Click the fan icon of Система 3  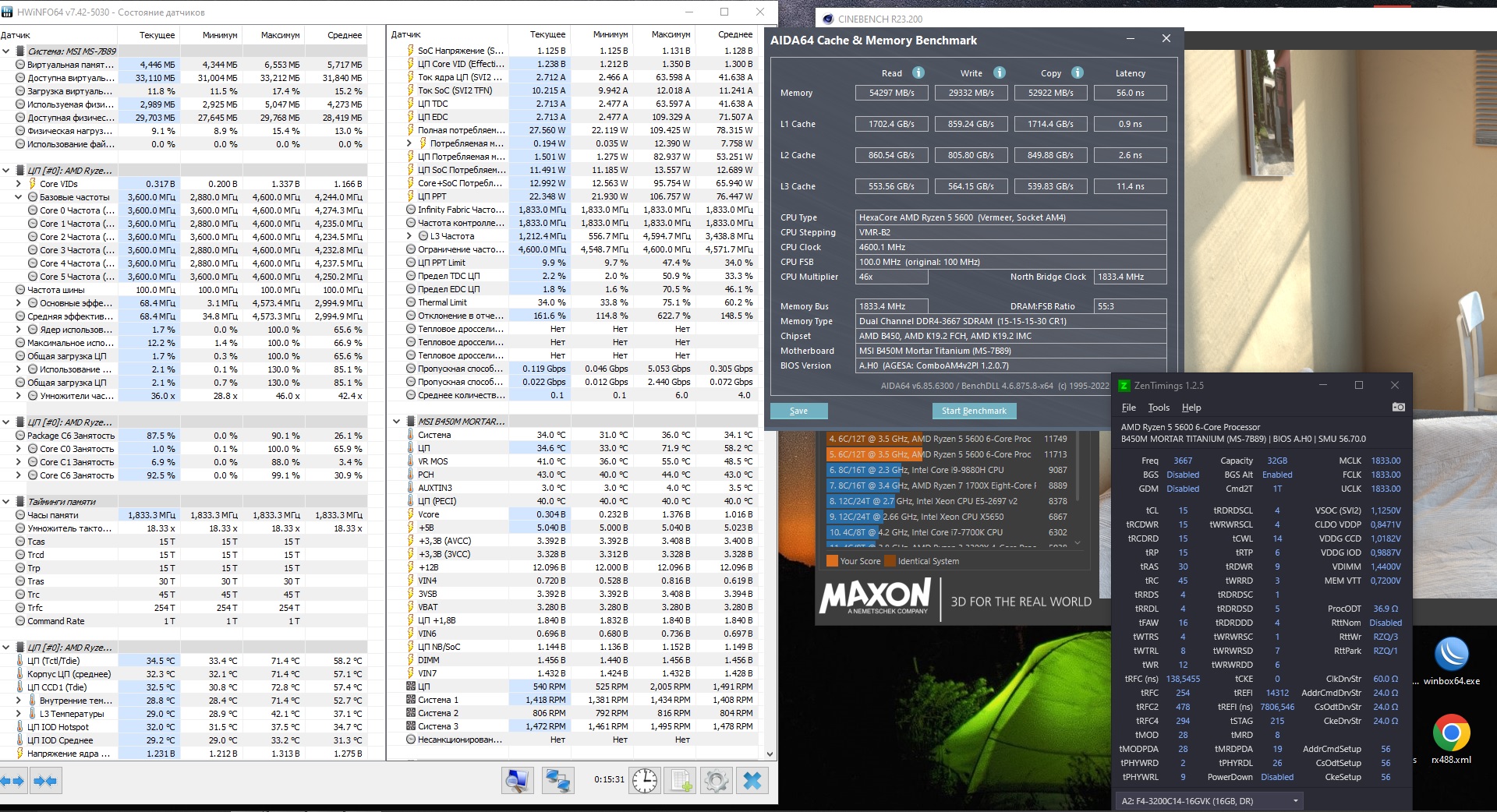[x=411, y=726]
